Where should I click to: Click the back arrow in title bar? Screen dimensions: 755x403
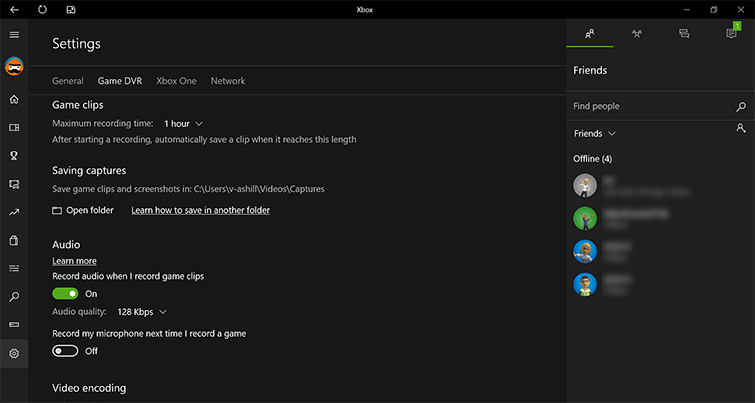[14, 10]
